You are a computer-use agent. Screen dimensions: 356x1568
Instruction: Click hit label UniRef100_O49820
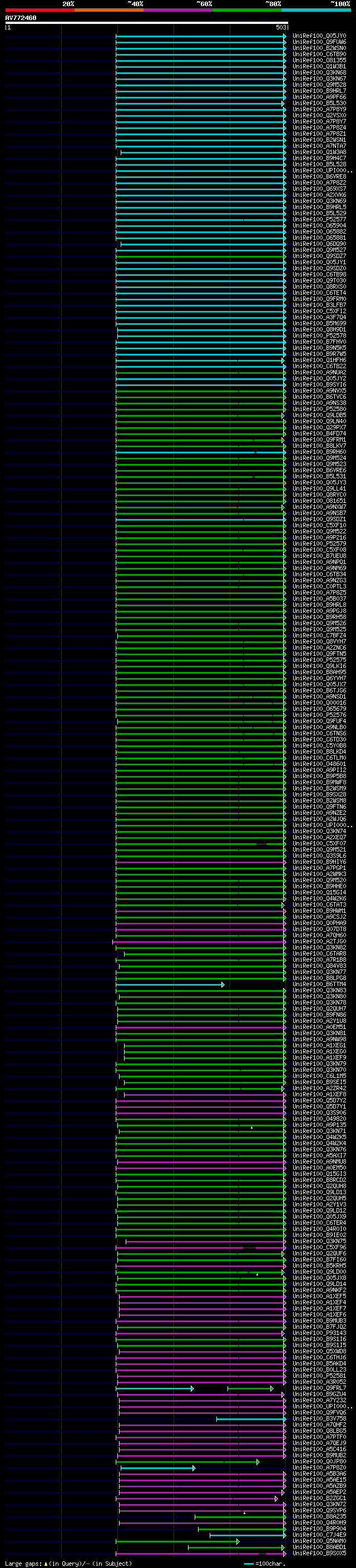pyautogui.click(x=319, y=1119)
